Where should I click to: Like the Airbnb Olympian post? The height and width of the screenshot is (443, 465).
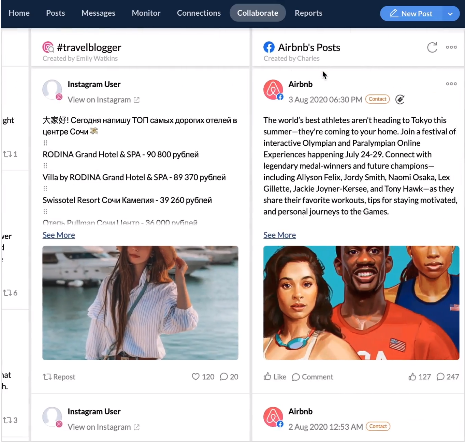[x=275, y=377]
